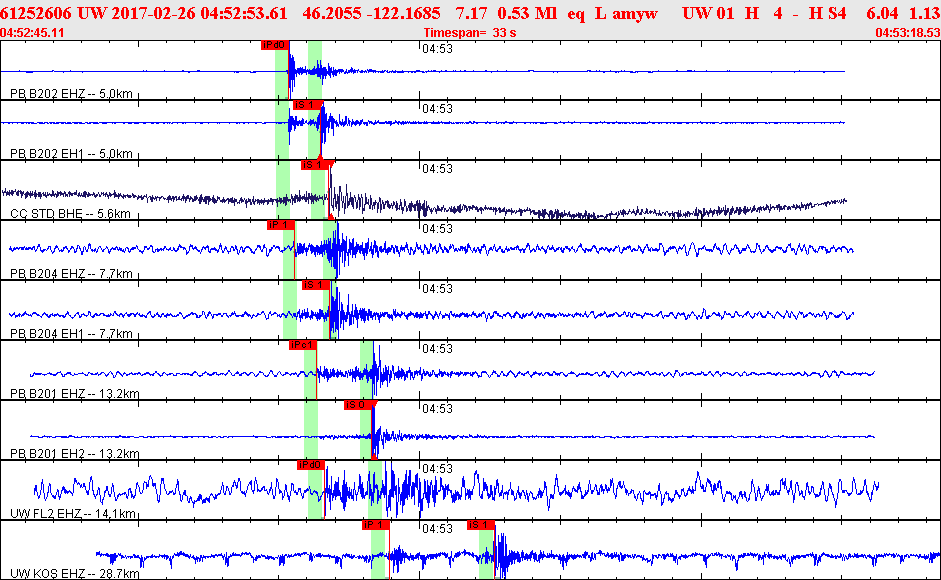Click the 04:53 tick label on UW FL2 EHZ trace
941x580 pixels.
click(x=437, y=468)
